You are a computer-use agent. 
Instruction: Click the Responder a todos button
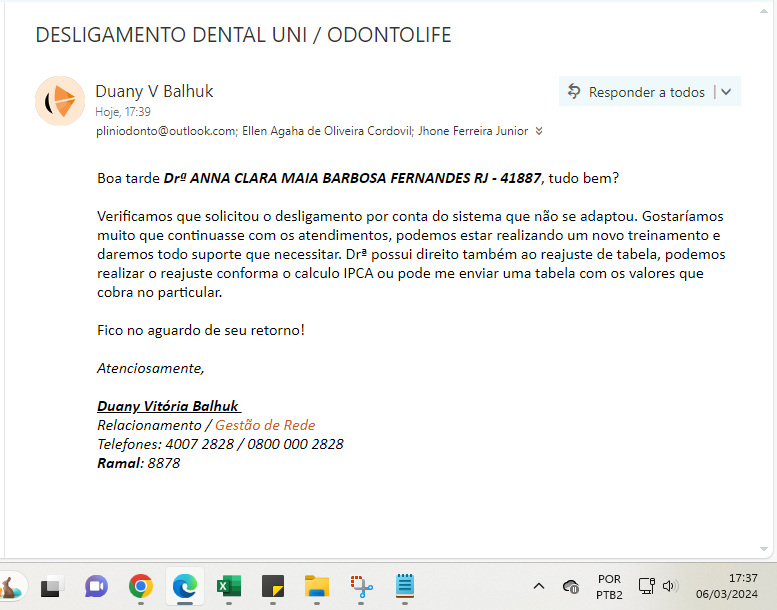636,92
